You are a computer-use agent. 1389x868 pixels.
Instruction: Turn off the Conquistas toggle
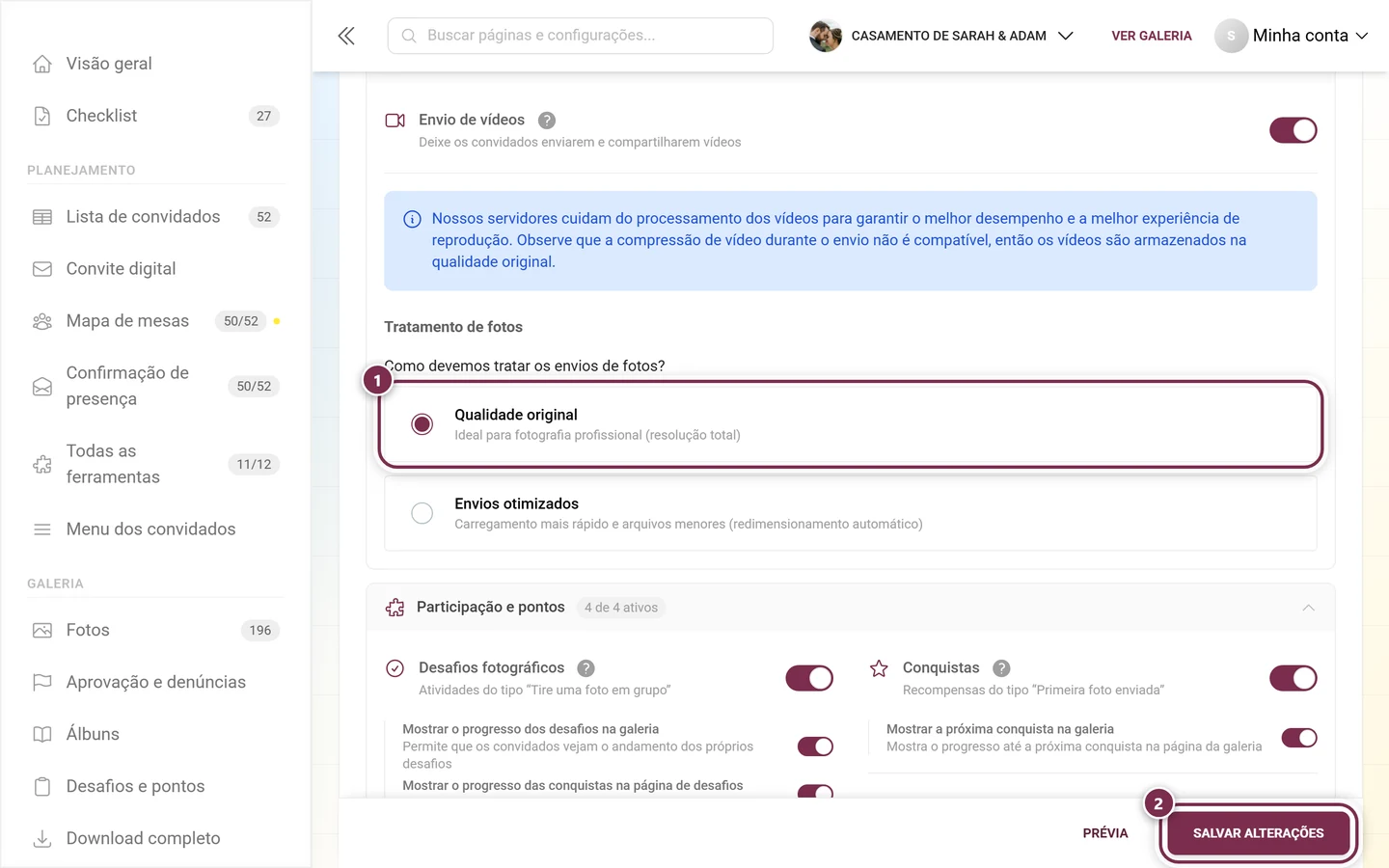1293,678
